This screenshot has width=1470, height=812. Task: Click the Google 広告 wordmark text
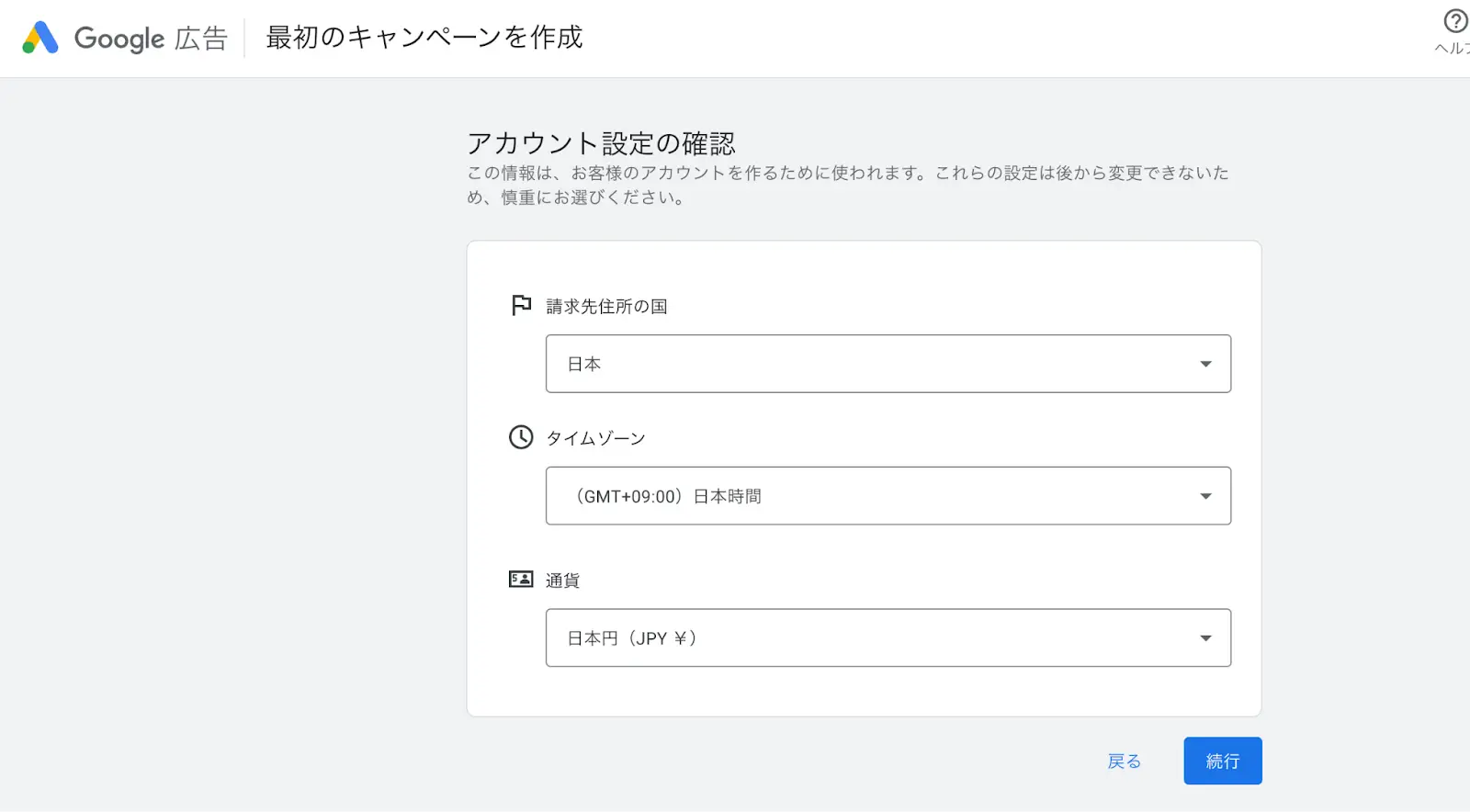pyautogui.click(x=151, y=39)
